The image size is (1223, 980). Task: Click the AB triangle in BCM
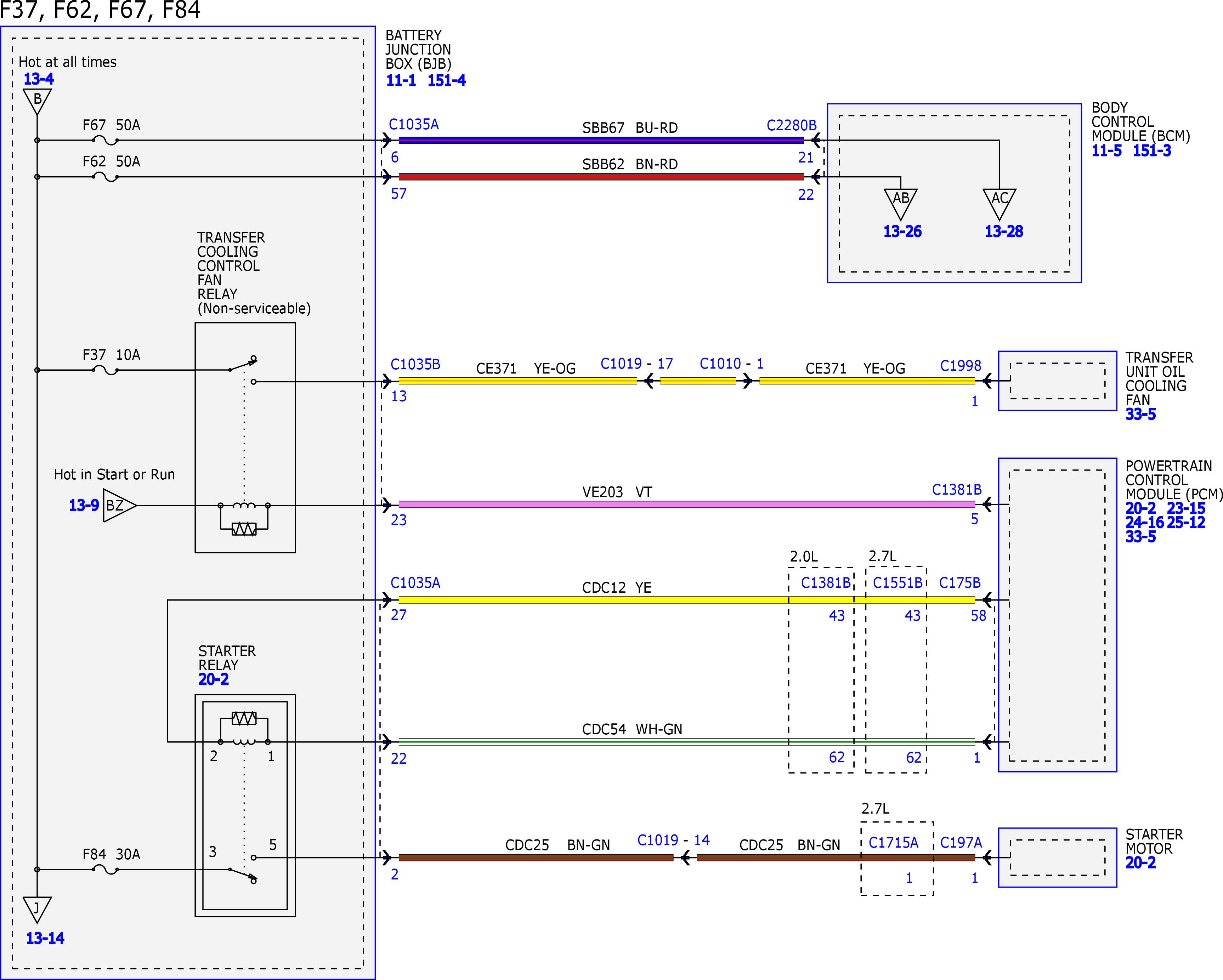pos(900,204)
